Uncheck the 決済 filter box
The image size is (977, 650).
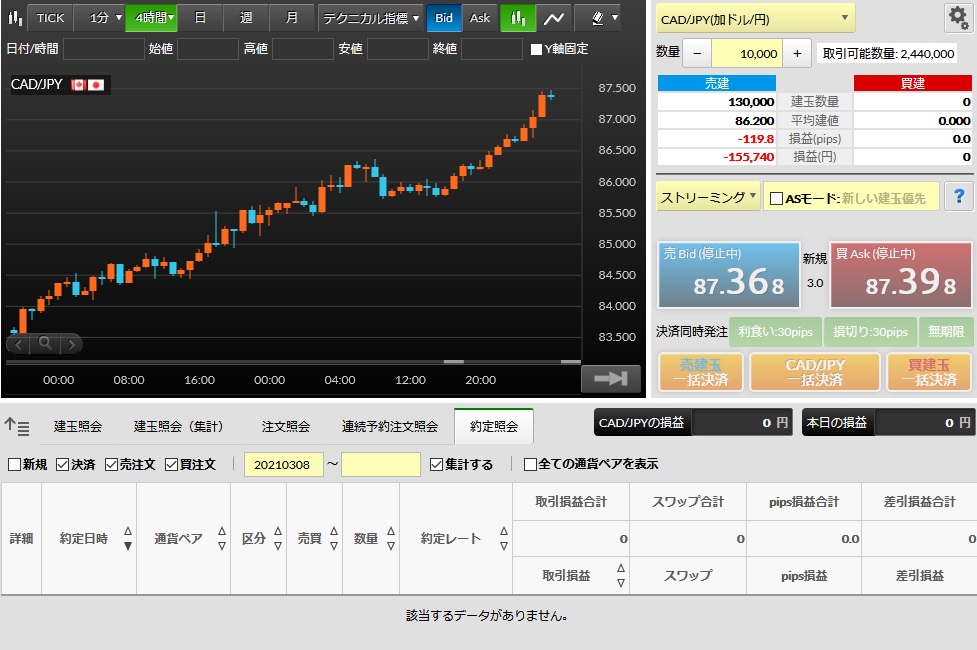(x=62, y=464)
